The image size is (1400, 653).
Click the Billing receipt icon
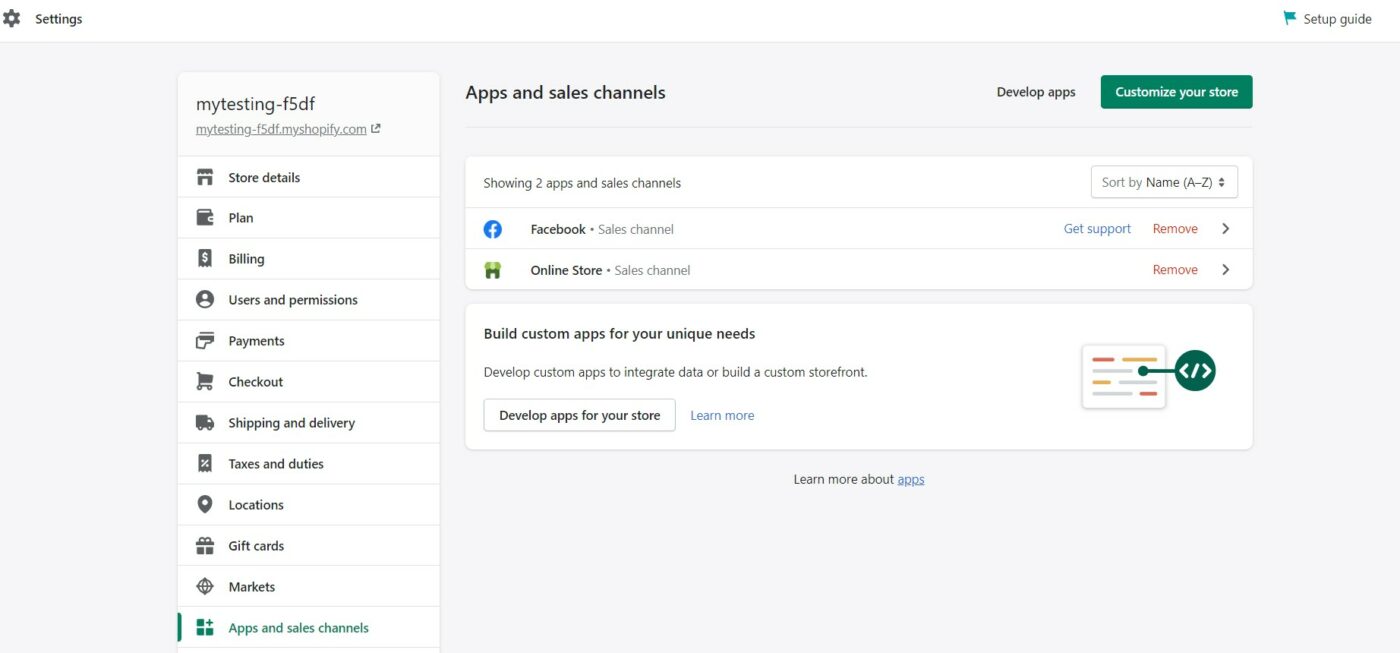(205, 259)
